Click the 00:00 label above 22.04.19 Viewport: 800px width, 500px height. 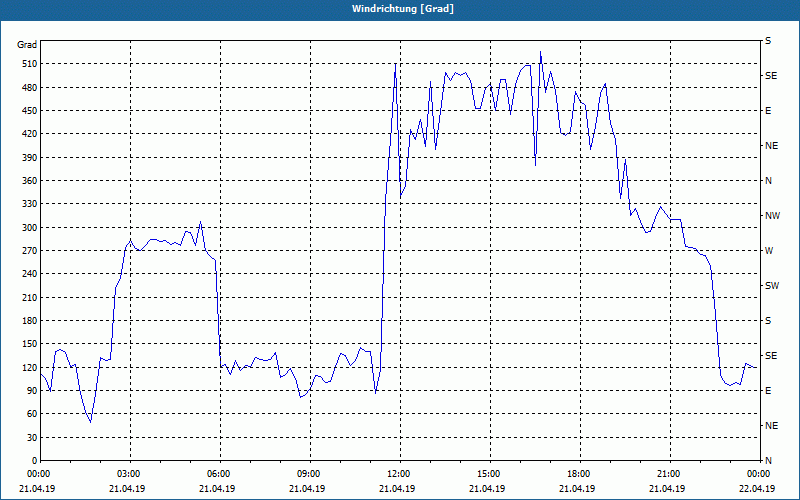pyautogui.click(x=758, y=474)
